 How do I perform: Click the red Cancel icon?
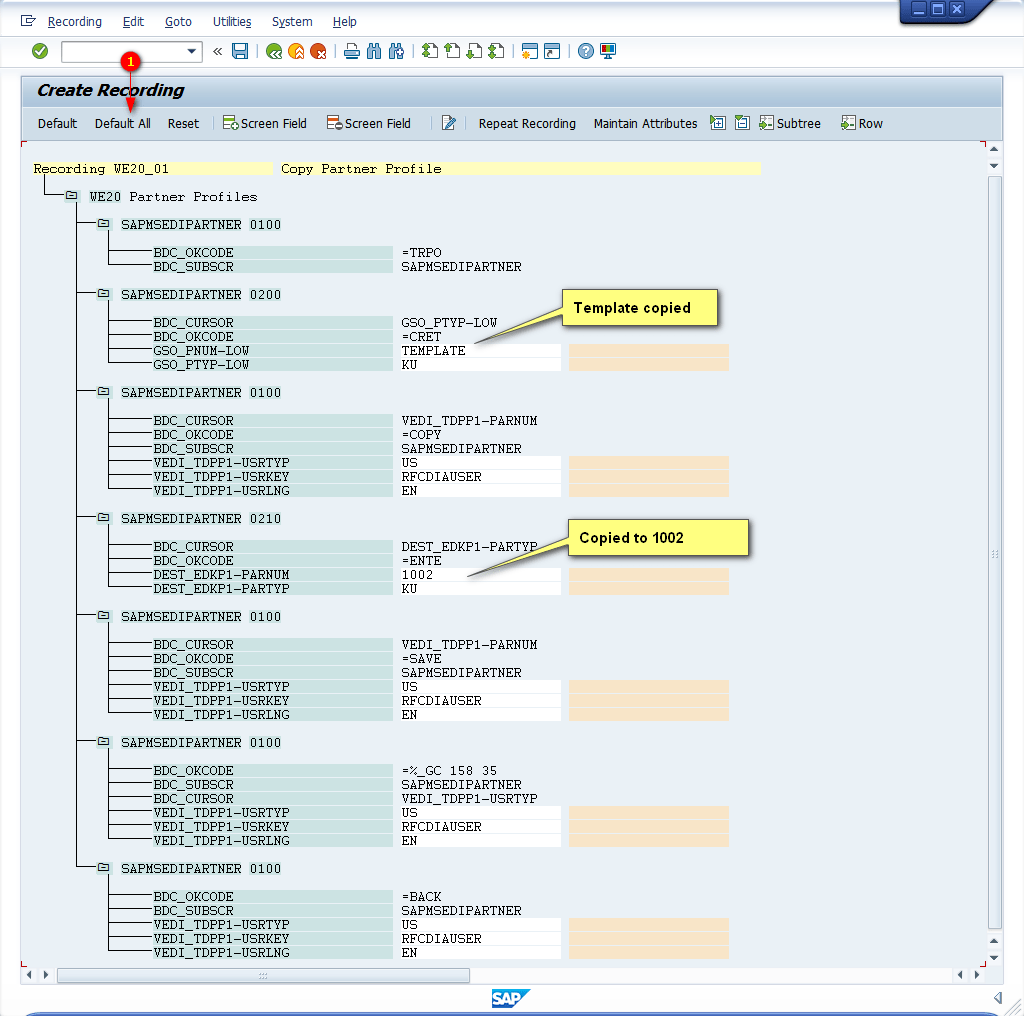tap(318, 51)
